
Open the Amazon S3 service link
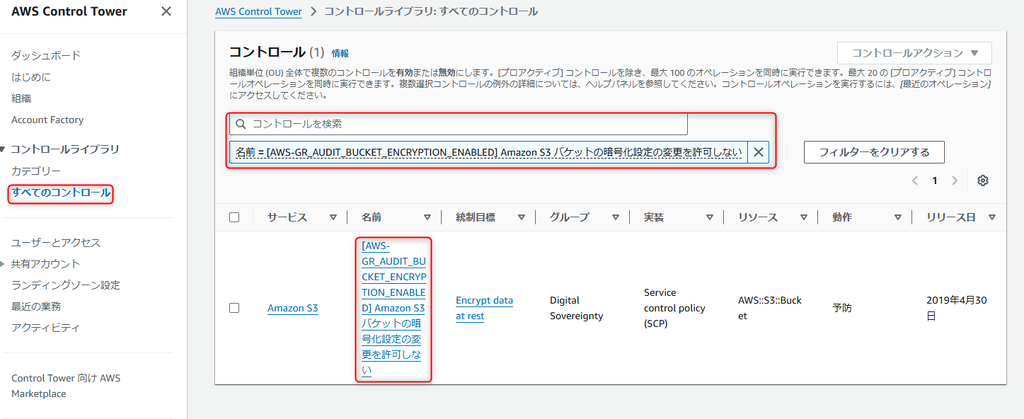click(293, 308)
